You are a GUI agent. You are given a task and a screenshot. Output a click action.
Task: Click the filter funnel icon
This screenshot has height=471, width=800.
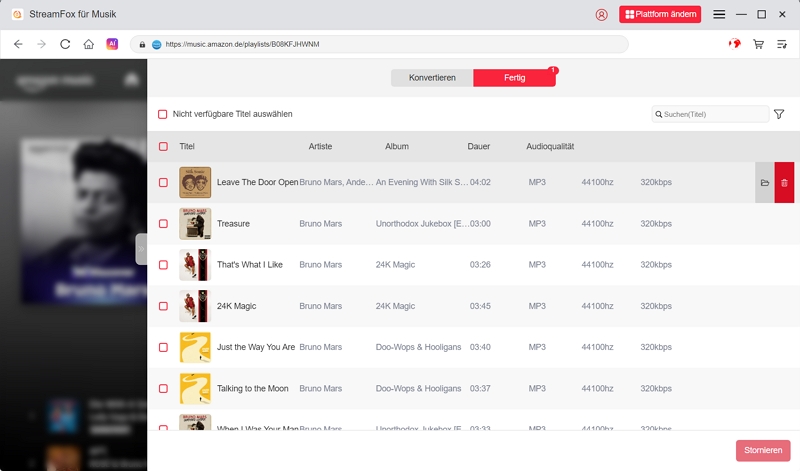coord(779,114)
